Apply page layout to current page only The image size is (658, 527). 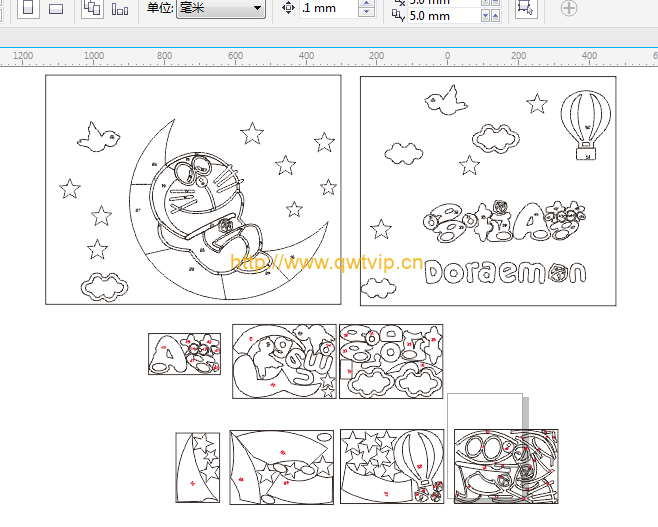(120, 8)
